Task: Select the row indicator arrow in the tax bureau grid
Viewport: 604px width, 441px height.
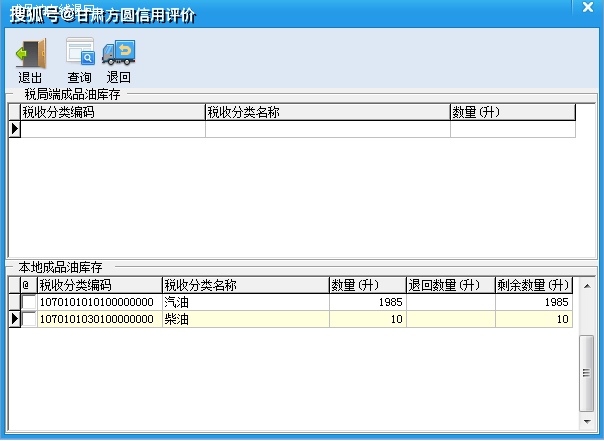Action: click(x=14, y=129)
